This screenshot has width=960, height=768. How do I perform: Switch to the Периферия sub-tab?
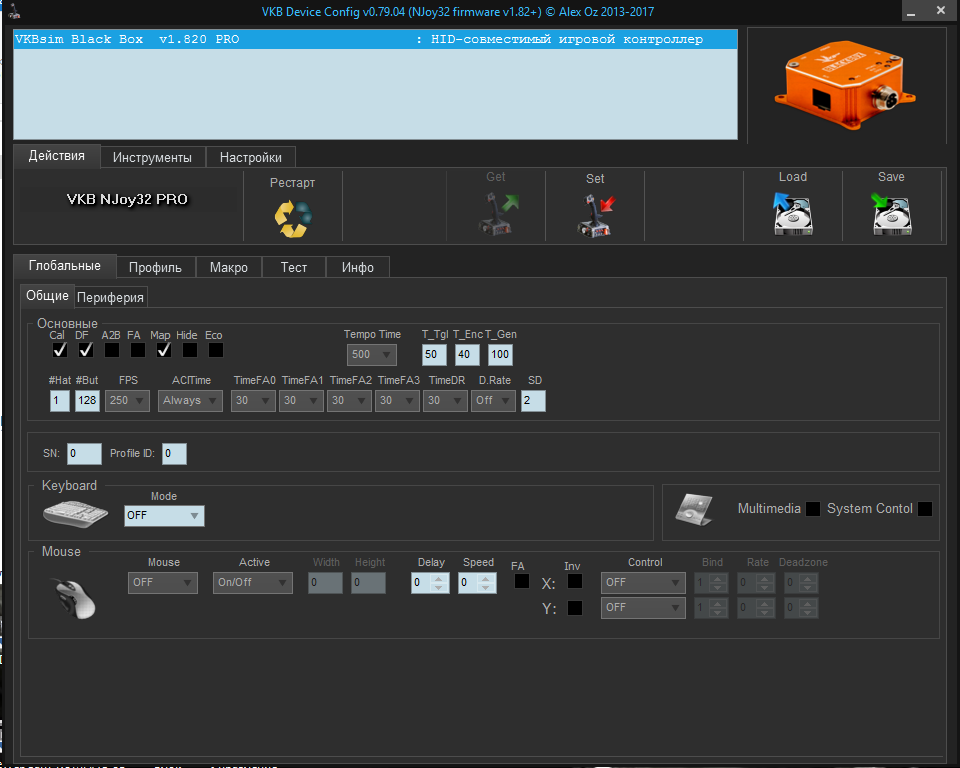pos(110,298)
